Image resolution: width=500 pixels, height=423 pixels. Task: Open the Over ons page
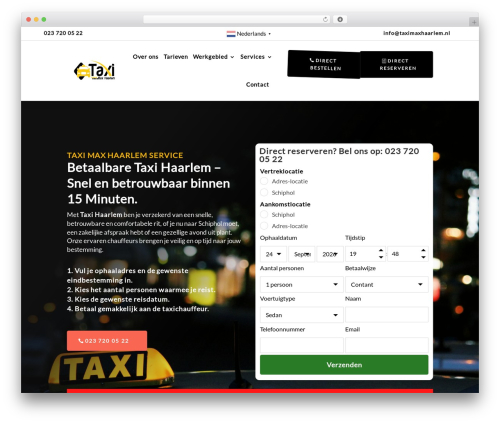coord(145,57)
